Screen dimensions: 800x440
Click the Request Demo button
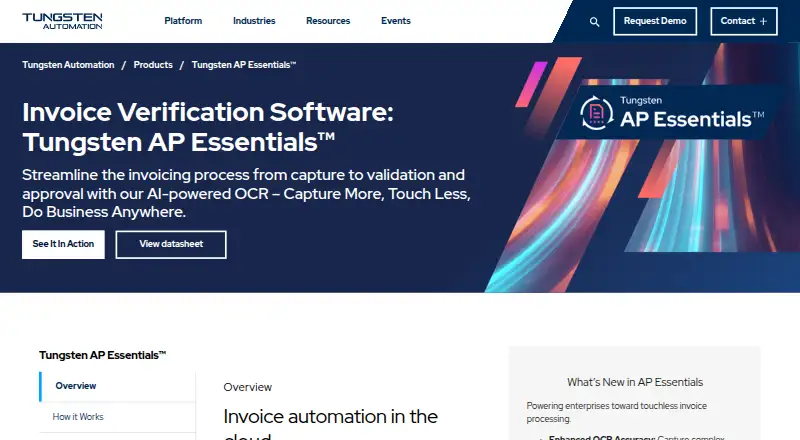[655, 21]
